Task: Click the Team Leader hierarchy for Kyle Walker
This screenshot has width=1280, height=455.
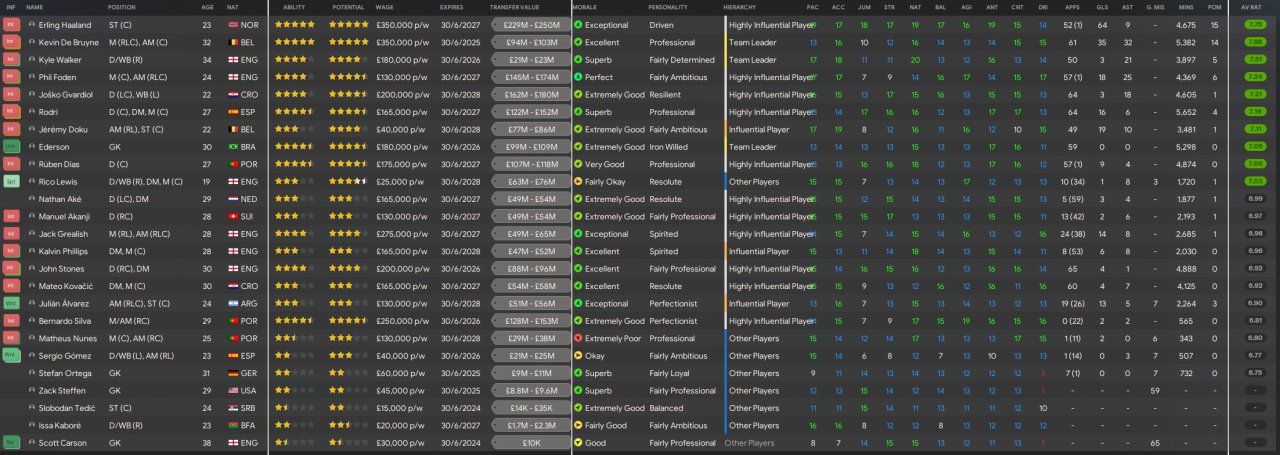Action: (x=753, y=60)
